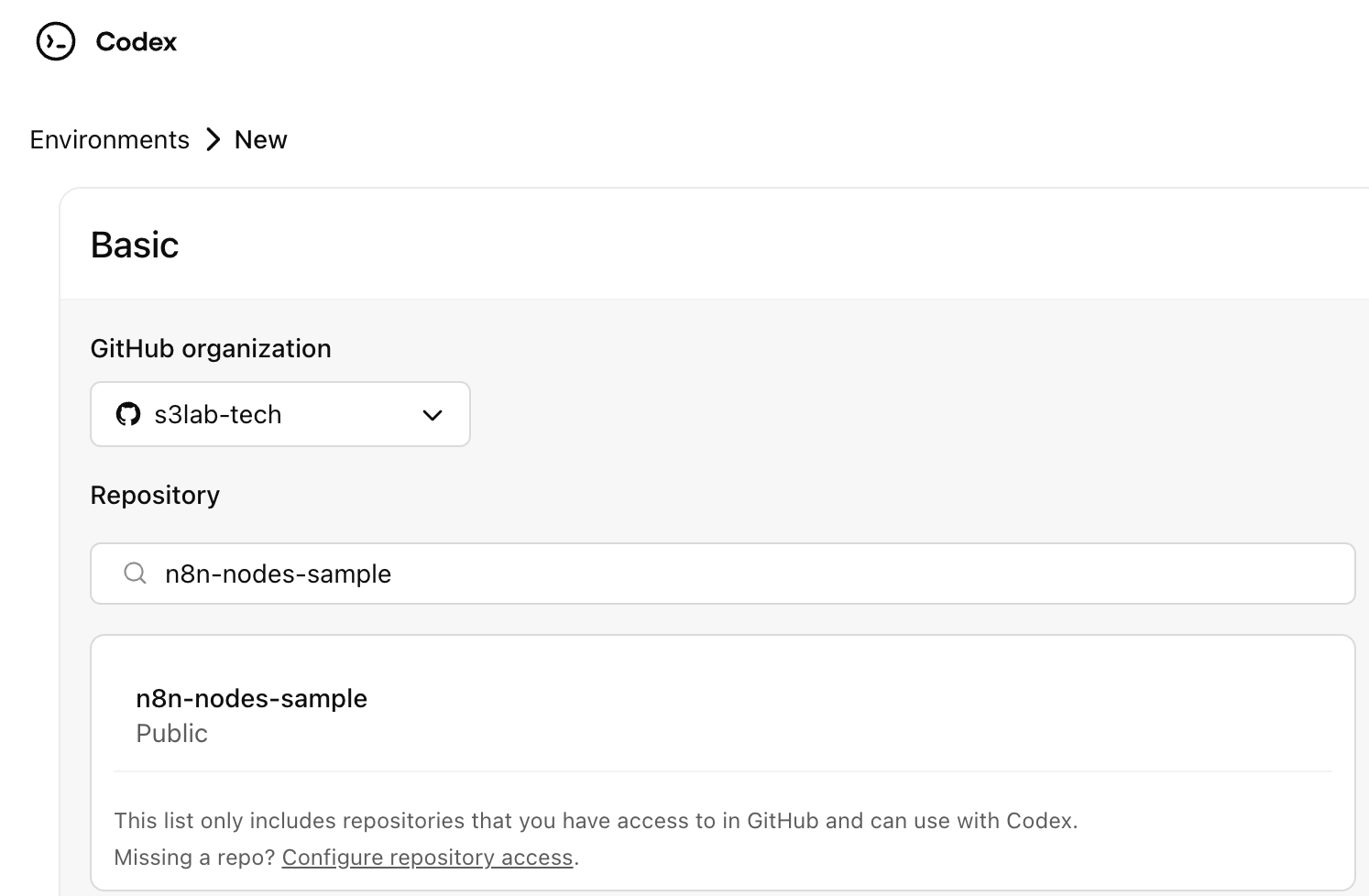Expand organization list via chevron arrow
Screen dimensions: 1369x896
tap(433, 415)
